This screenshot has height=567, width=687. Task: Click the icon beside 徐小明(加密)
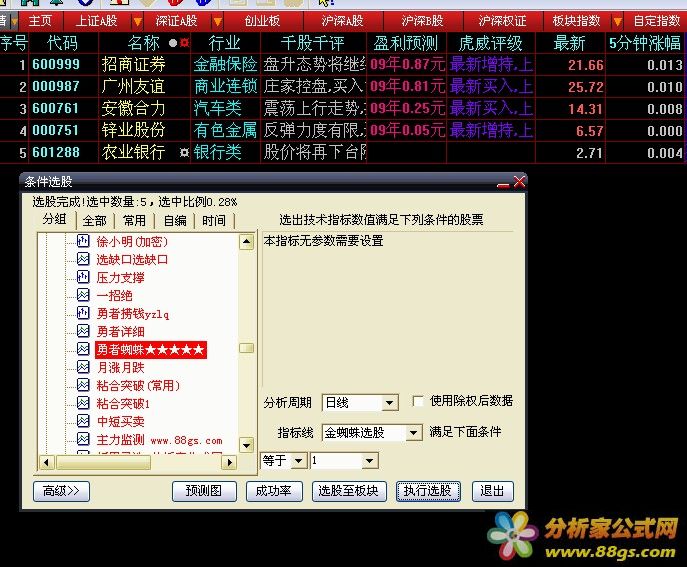click(x=83, y=241)
